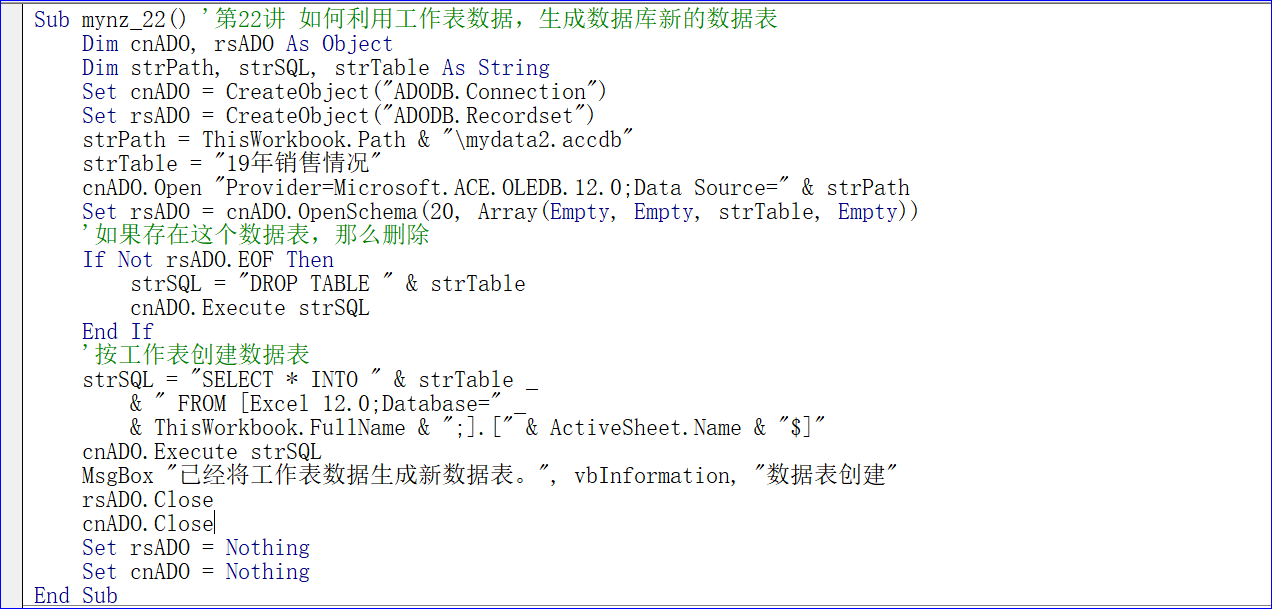Click the OpenSchema statement line
Screen dimensions: 1272x609
(500, 212)
